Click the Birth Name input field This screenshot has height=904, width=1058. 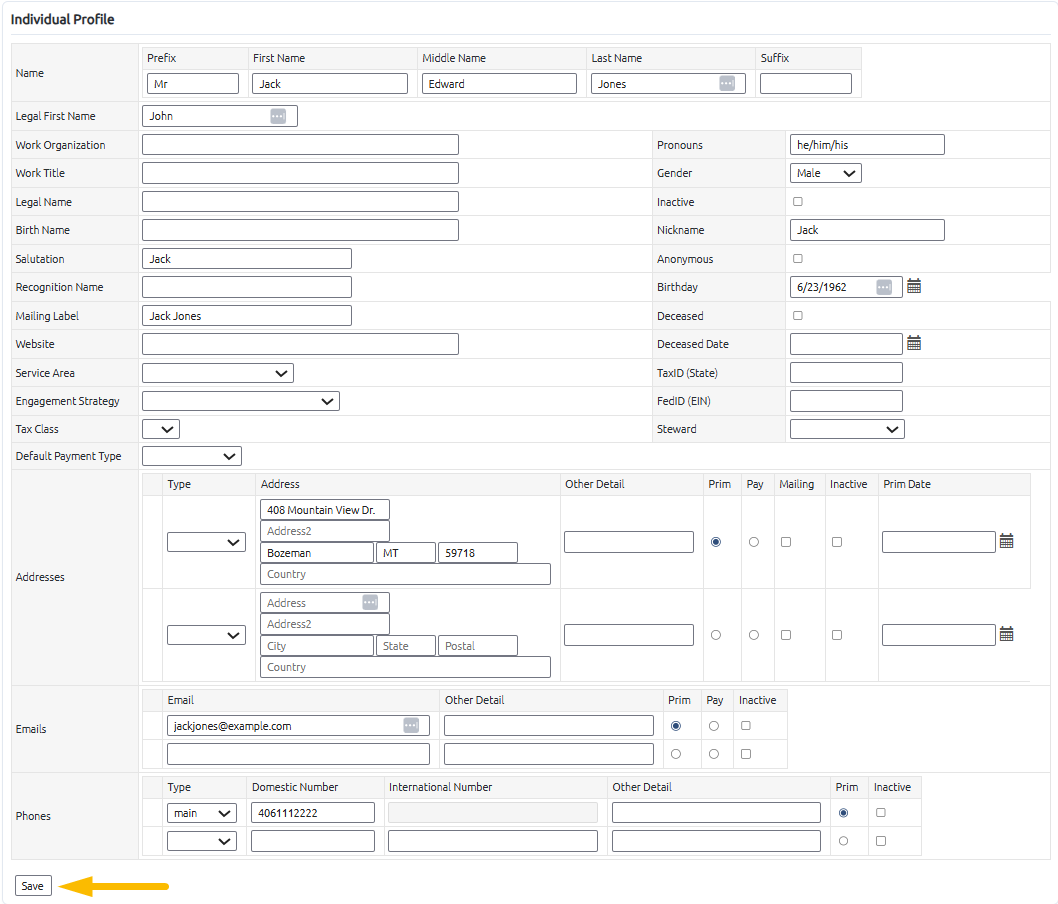pyautogui.click(x=300, y=230)
